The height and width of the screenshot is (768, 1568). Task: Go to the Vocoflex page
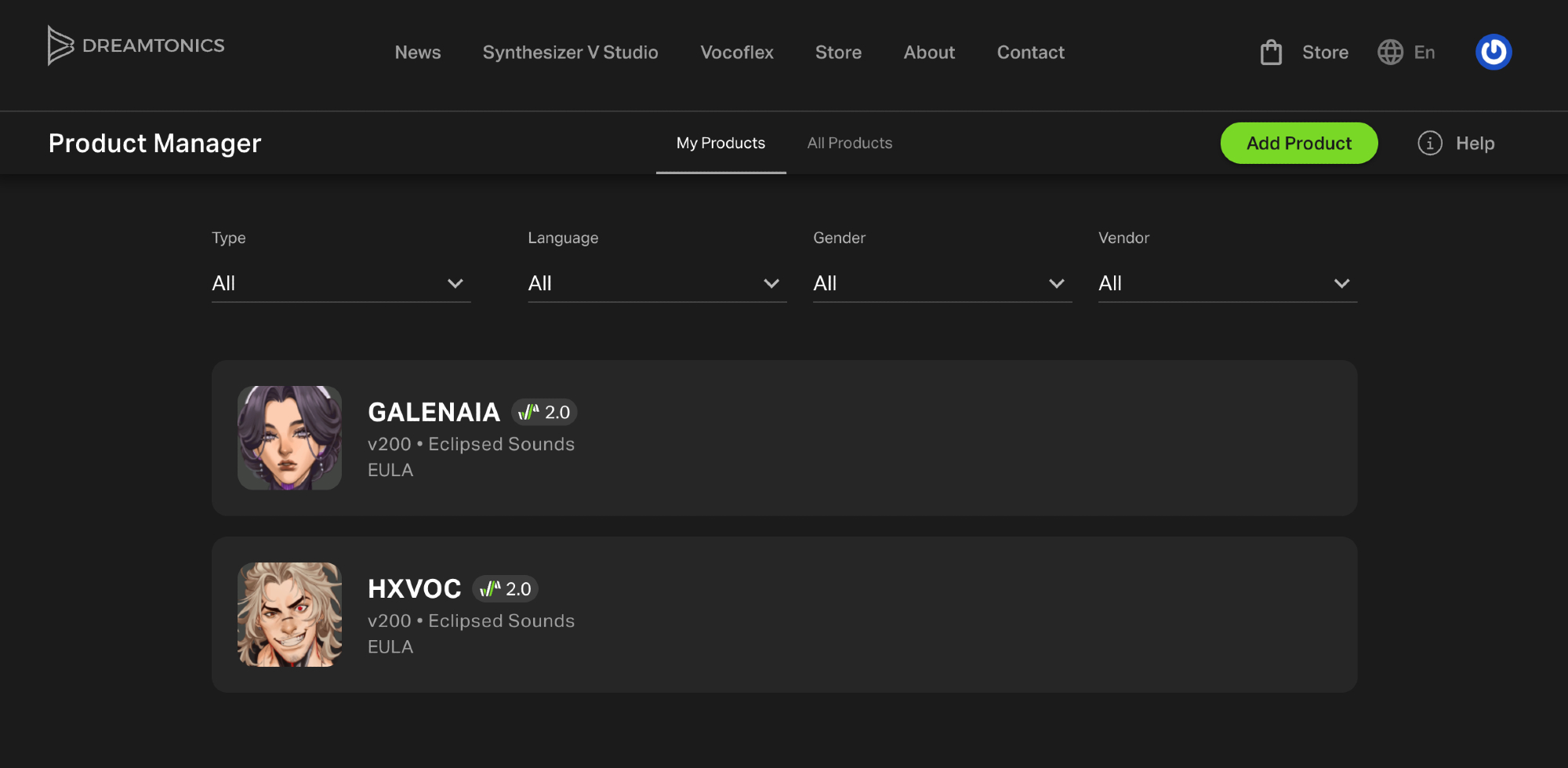(x=736, y=53)
